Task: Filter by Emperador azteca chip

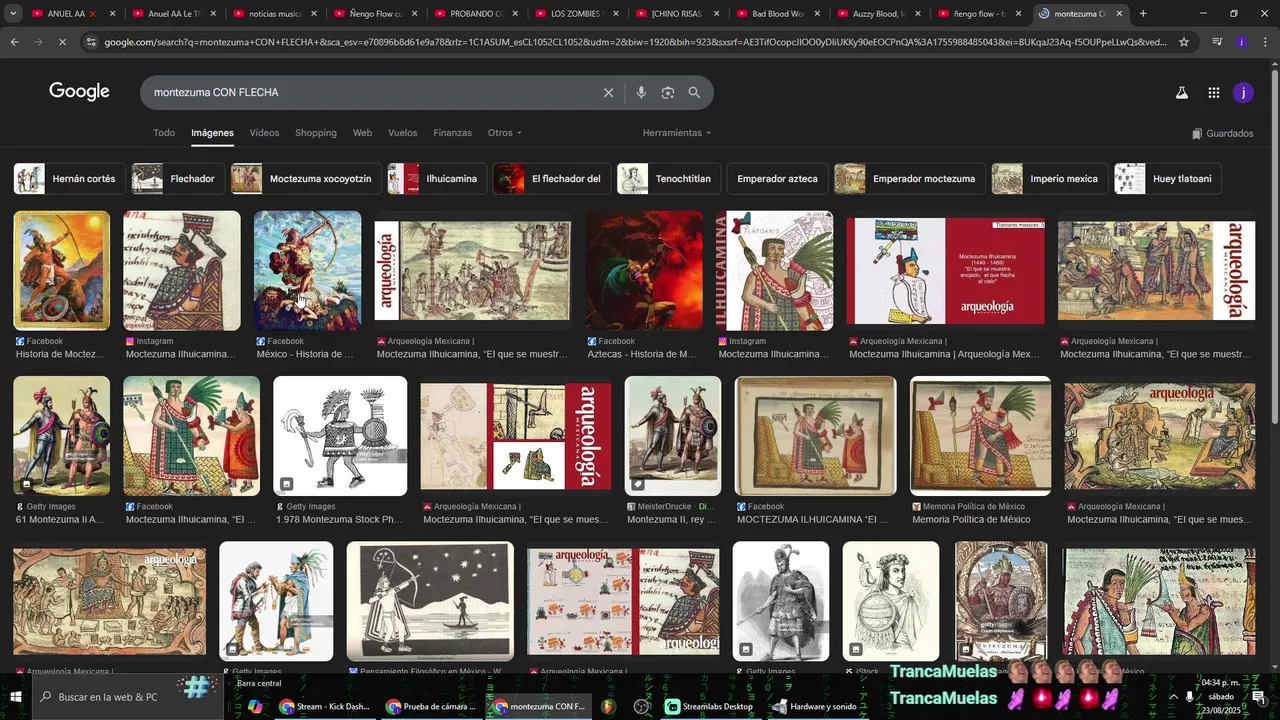Action: 777,179
